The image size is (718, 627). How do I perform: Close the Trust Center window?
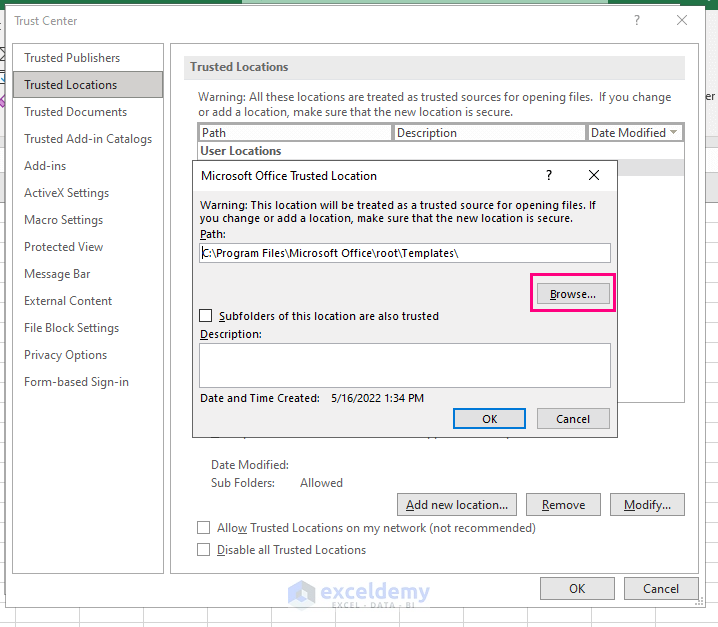682,20
